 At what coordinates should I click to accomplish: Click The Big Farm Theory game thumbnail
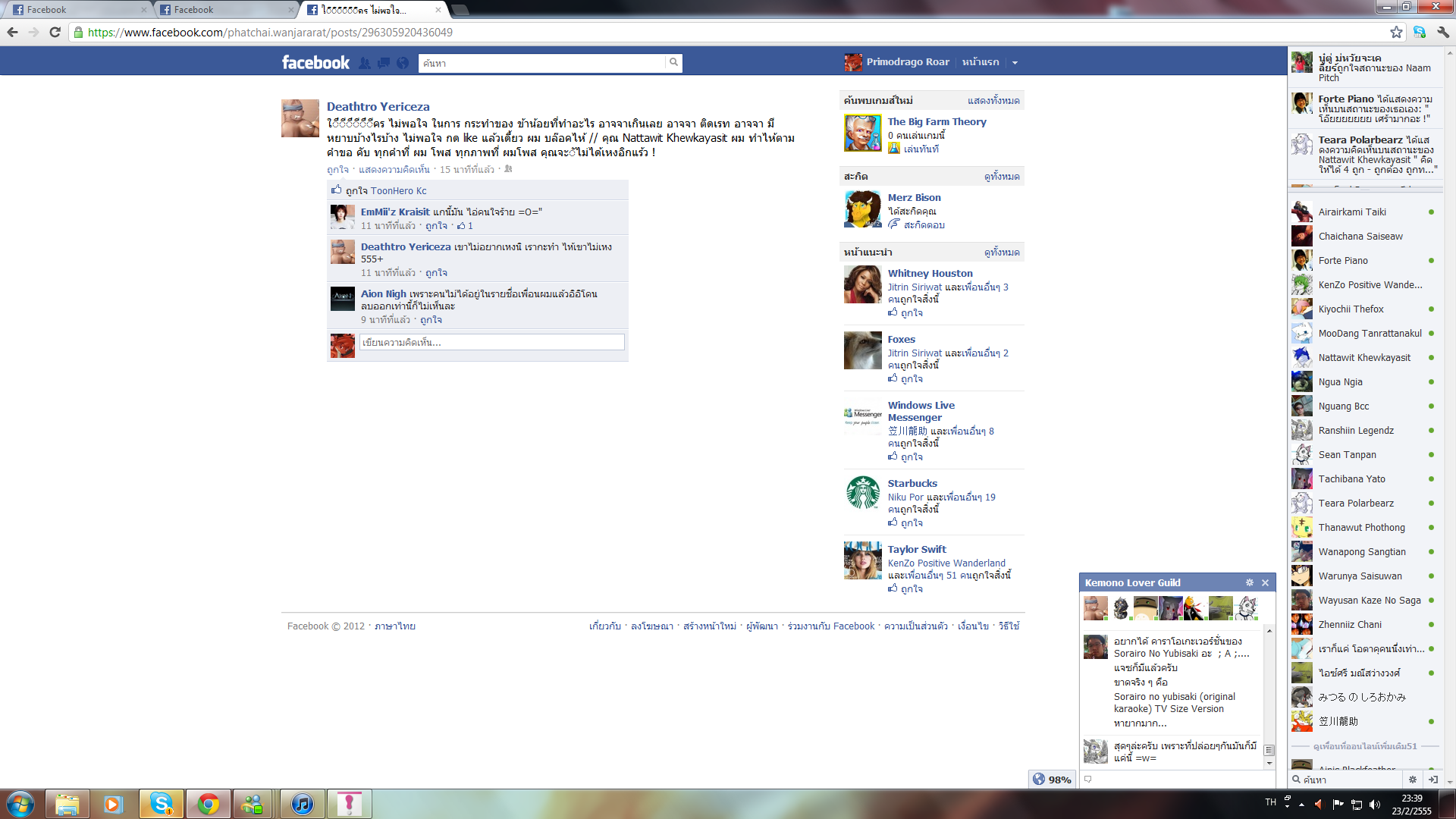coord(863,133)
